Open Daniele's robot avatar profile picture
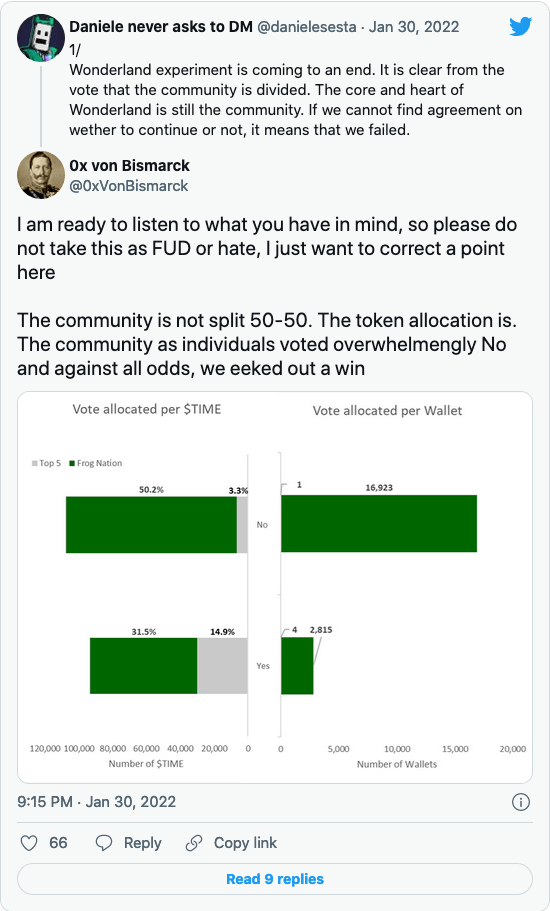Viewport: 550px width, 911px height. (x=41, y=38)
